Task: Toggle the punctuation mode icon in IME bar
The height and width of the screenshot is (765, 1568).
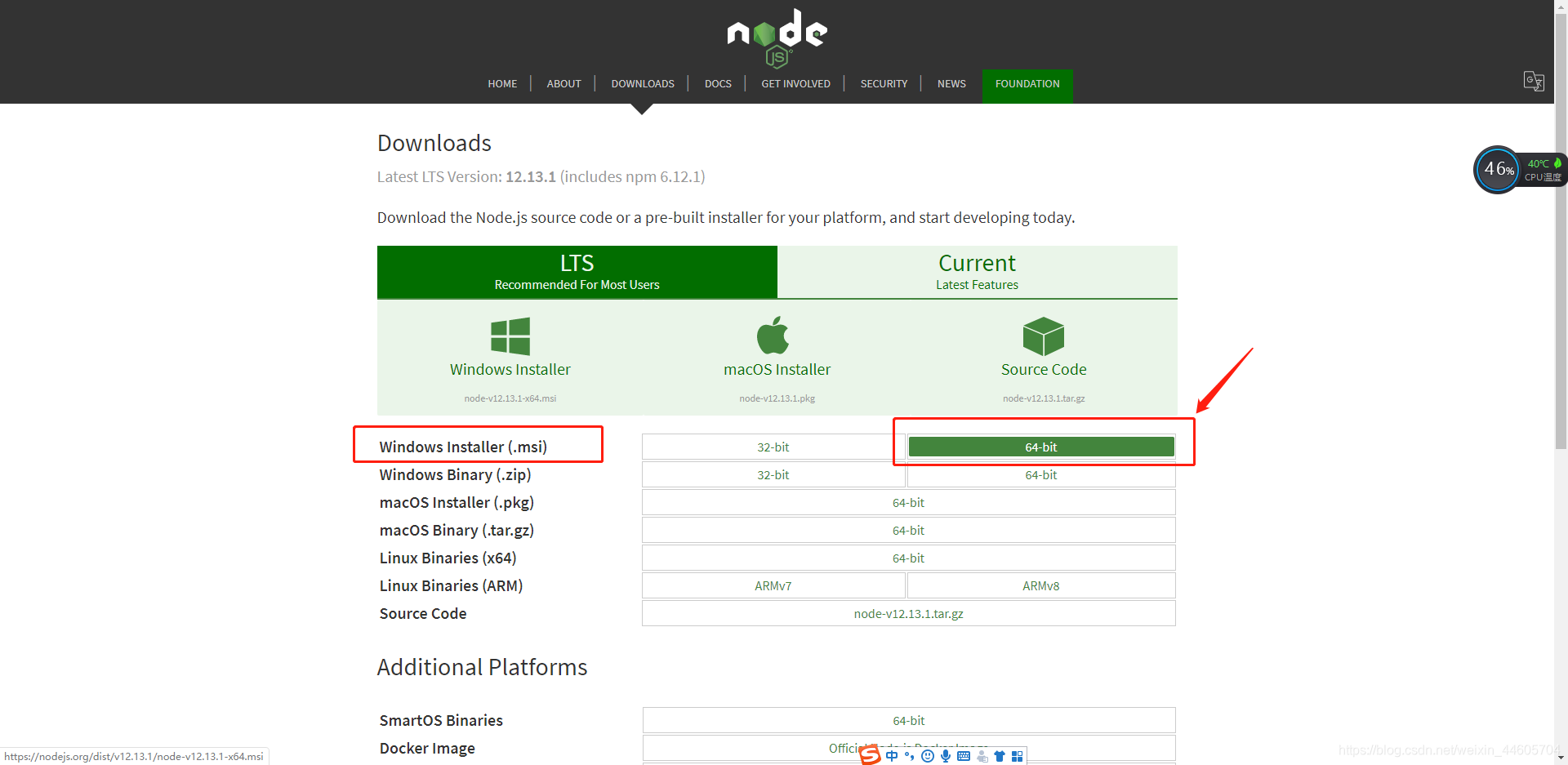Action: pyautogui.click(x=909, y=756)
